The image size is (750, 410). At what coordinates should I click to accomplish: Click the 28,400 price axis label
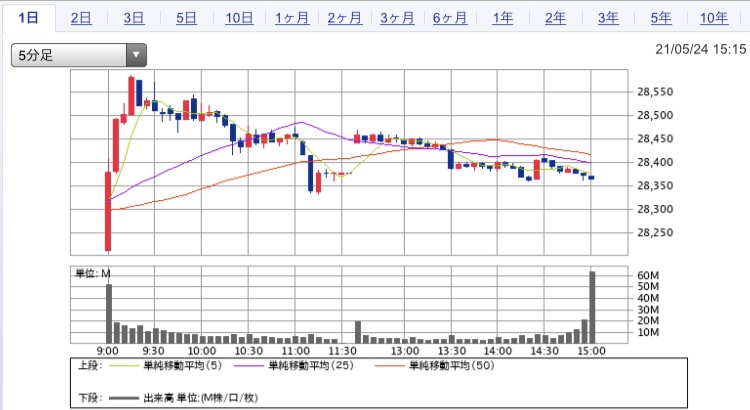click(655, 162)
